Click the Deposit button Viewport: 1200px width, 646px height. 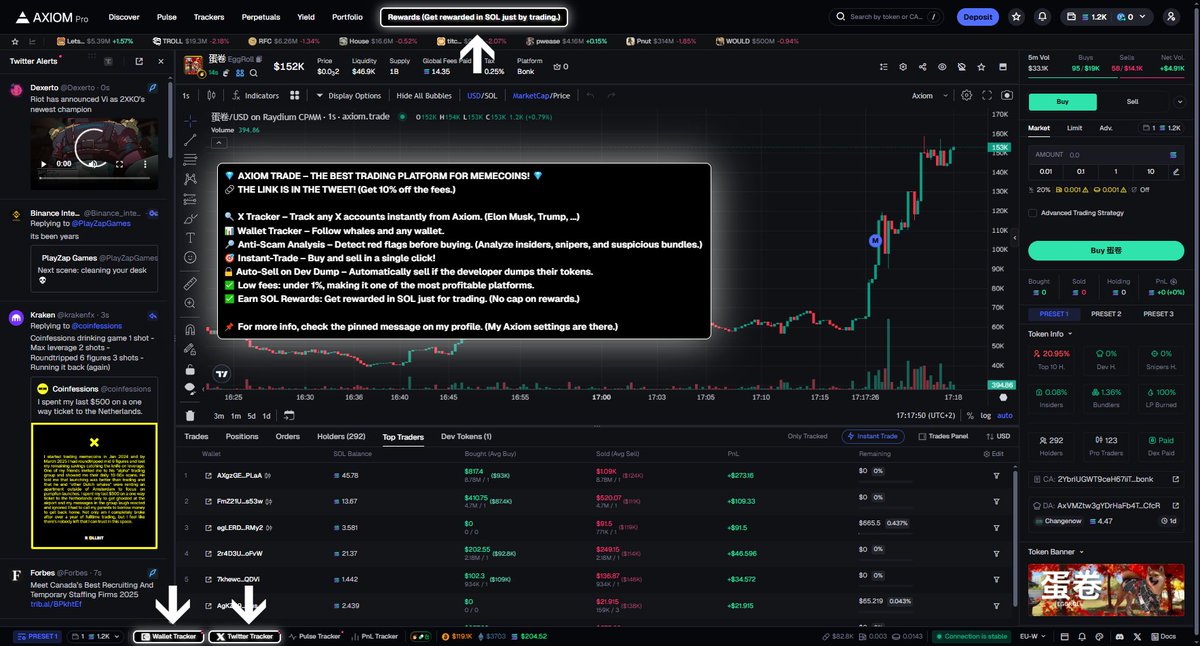click(978, 17)
